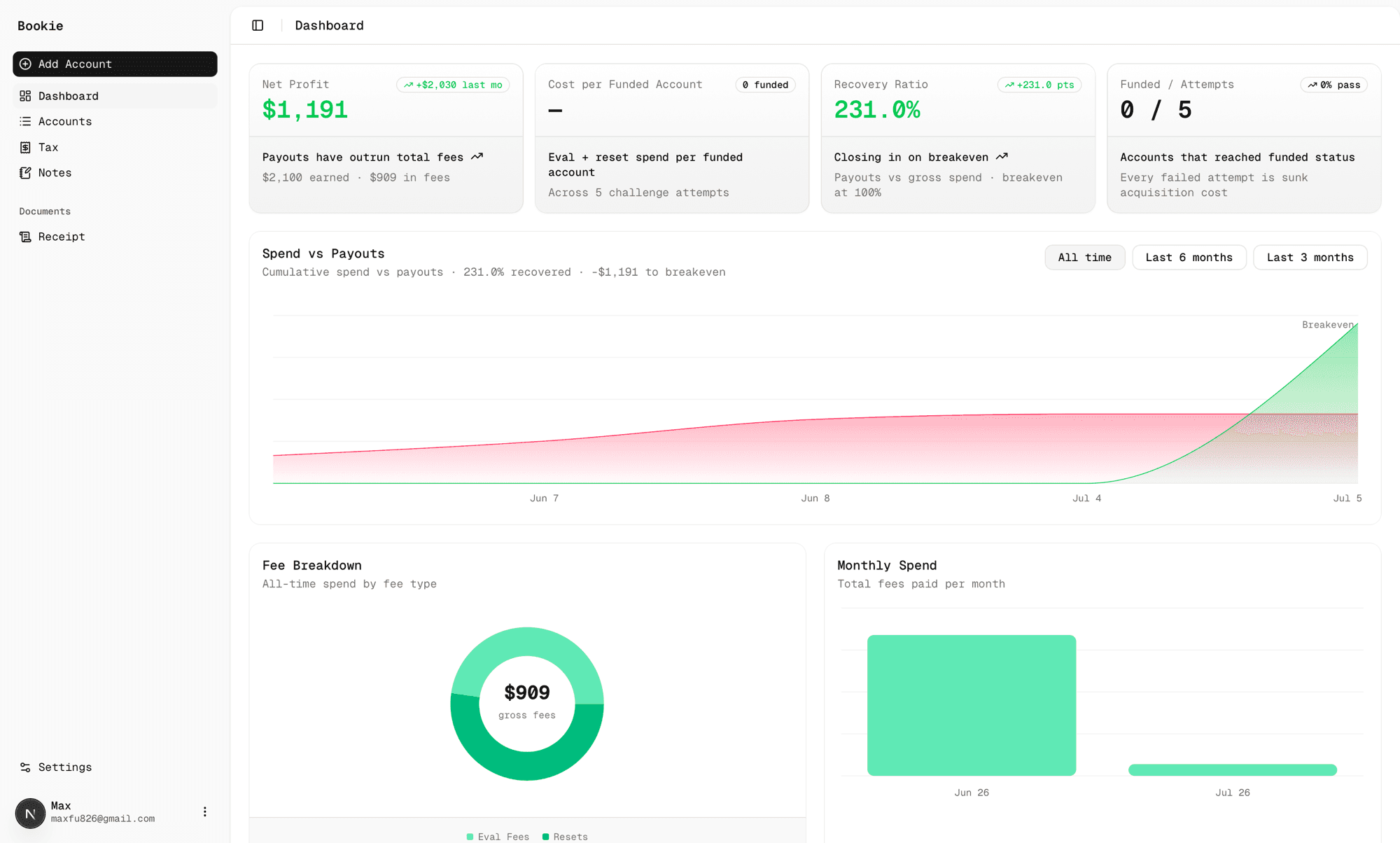Click the $909 gross fees center value
This screenshot has width=1400, height=843.
[527, 692]
